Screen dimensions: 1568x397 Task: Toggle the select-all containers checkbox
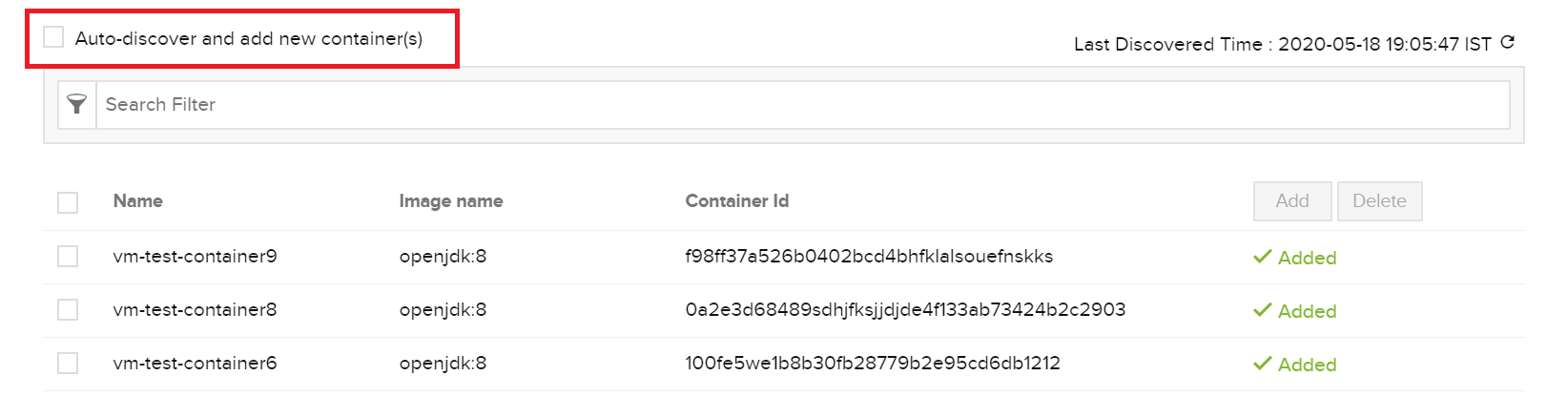(68, 202)
